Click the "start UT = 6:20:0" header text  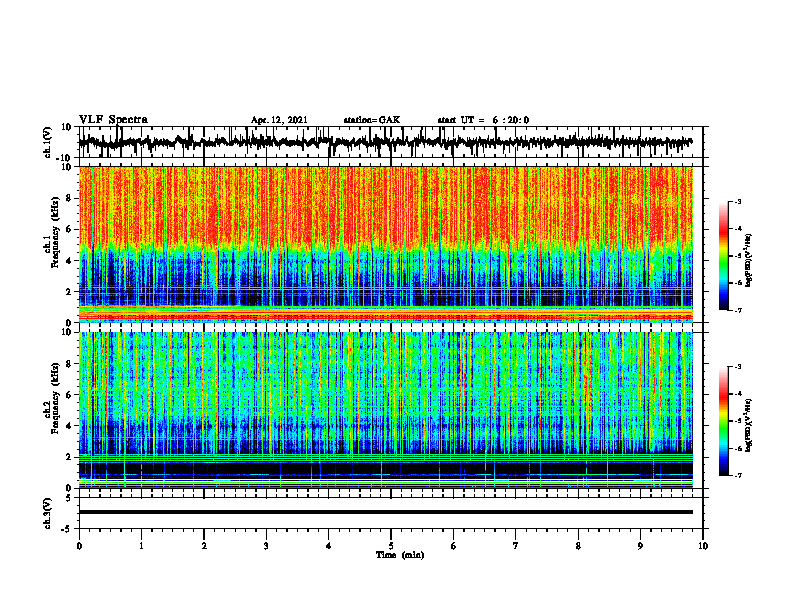pos(483,120)
